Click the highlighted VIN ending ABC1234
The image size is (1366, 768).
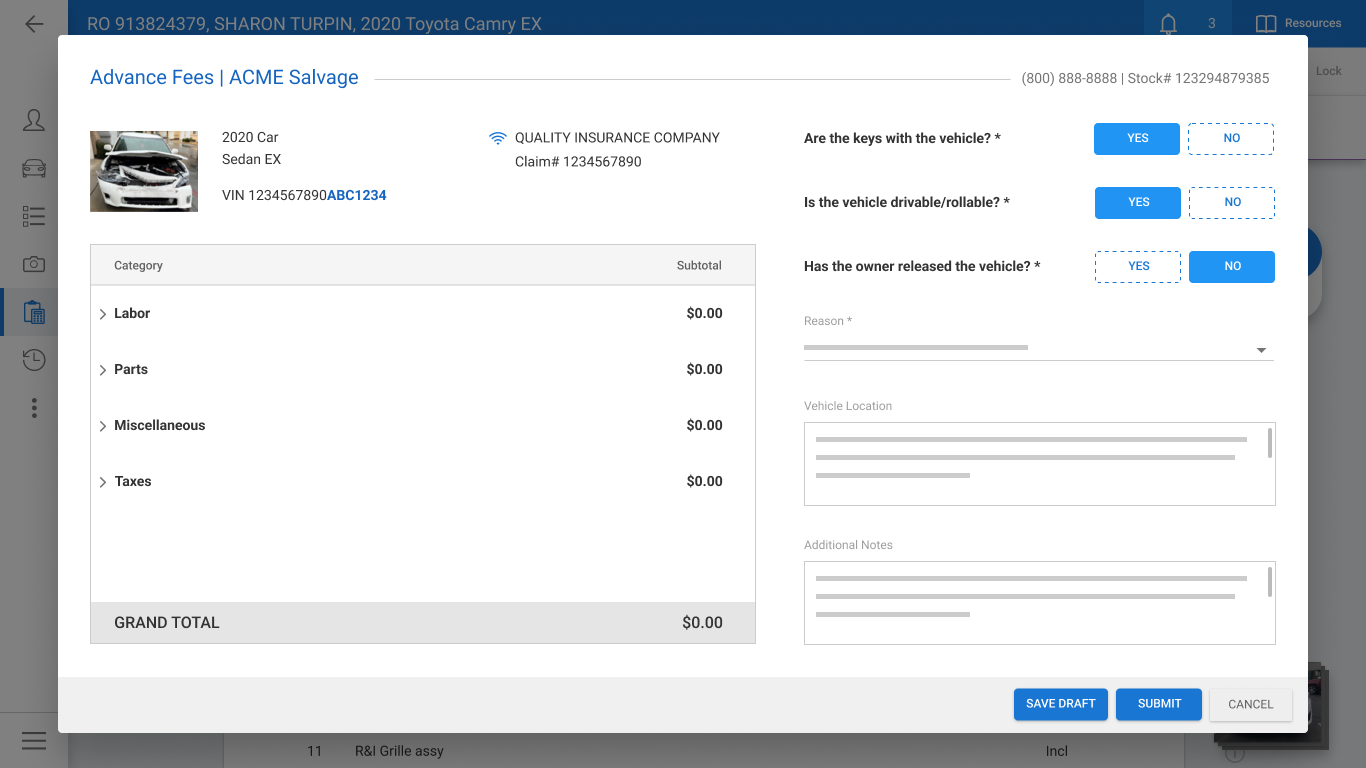(x=357, y=195)
